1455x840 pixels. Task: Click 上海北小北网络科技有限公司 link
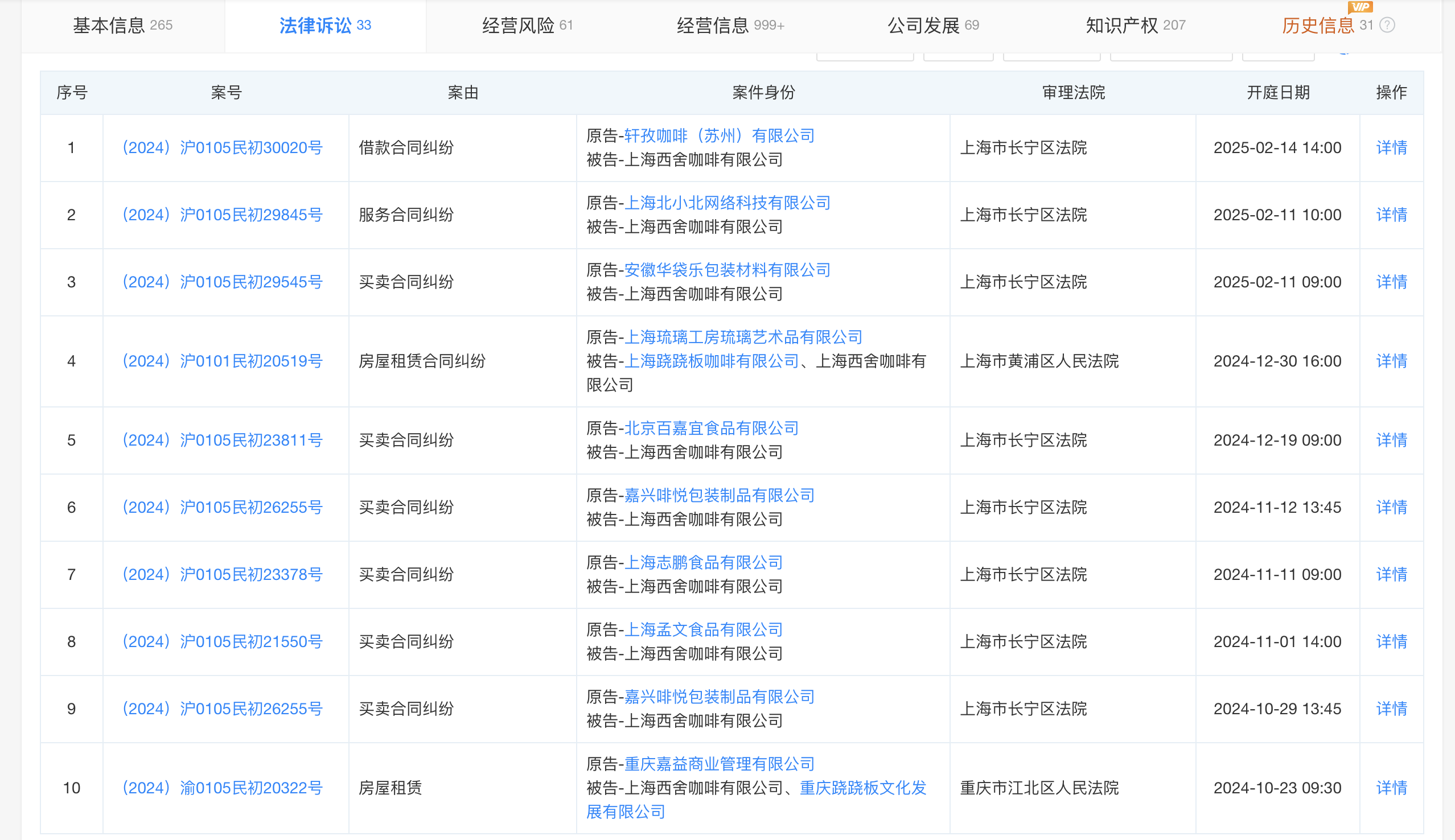click(x=727, y=203)
